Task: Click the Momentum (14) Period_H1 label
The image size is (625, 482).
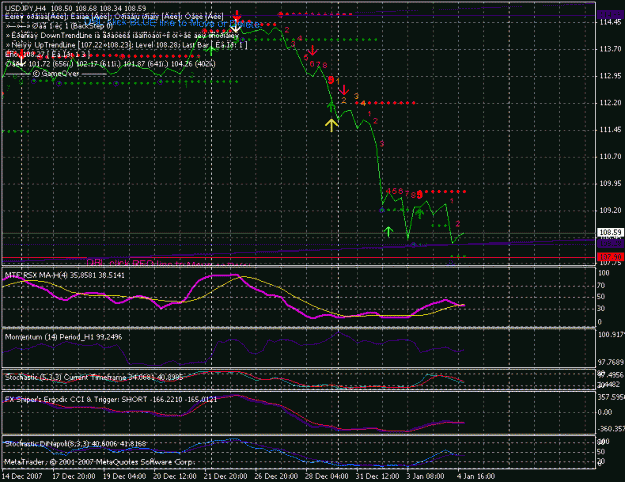Action: (x=63, y=337)
